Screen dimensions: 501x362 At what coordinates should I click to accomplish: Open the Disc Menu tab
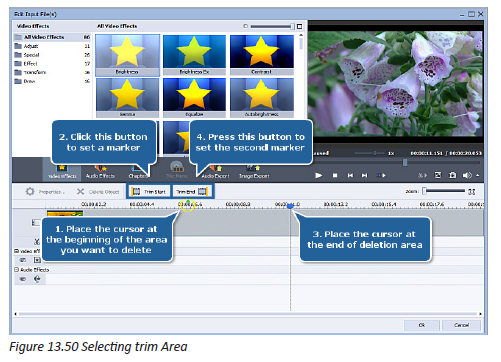pos(177,170)
